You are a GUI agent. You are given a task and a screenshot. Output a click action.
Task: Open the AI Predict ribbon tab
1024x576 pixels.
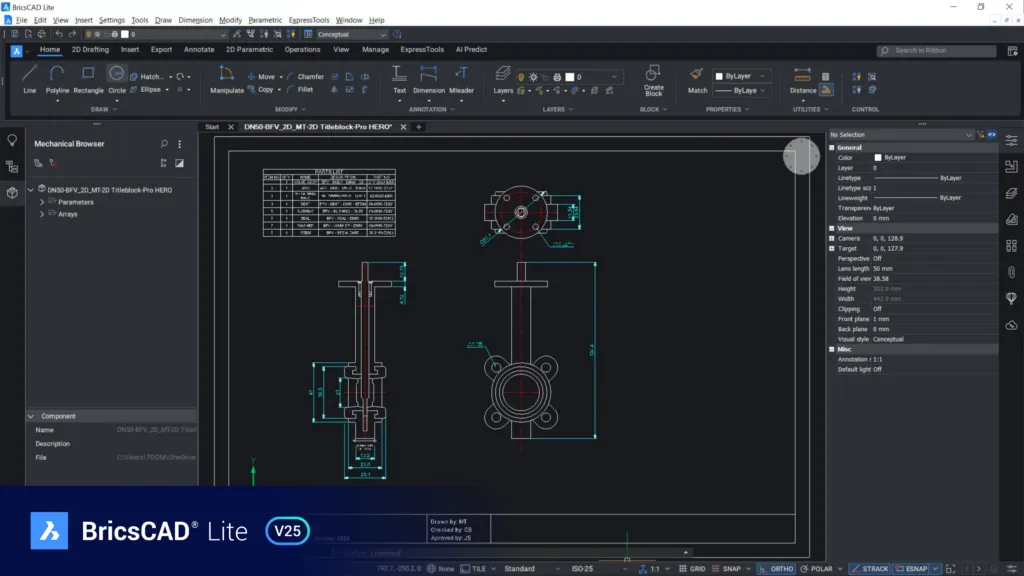point(471,50)
